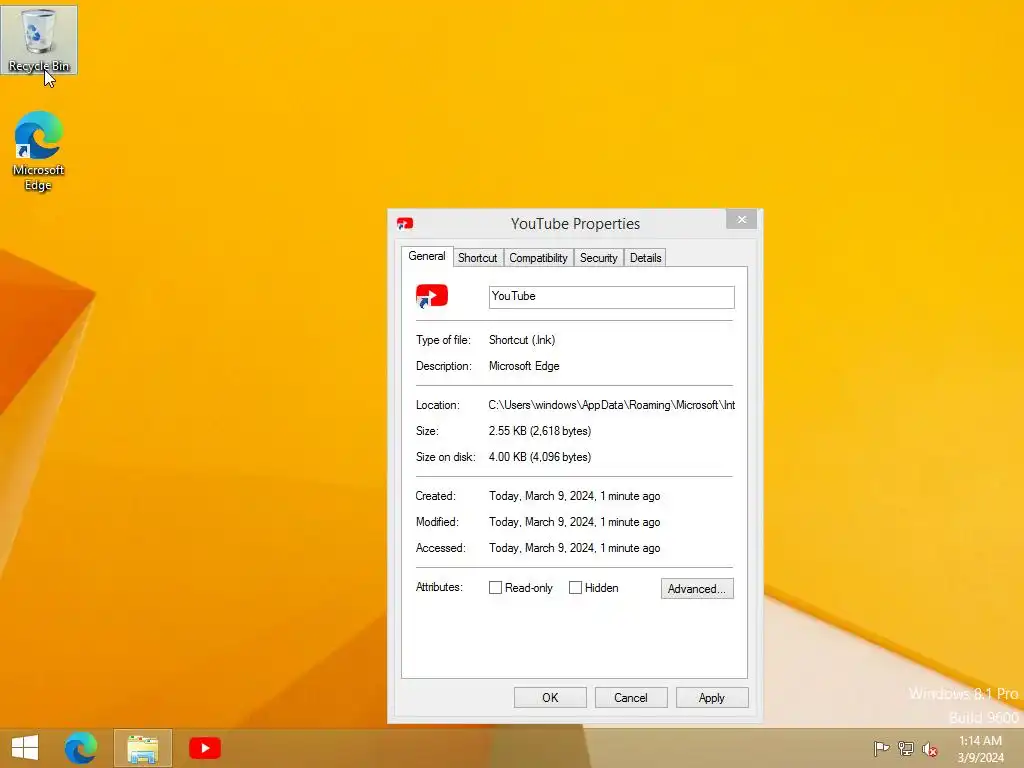Click the 'Shortcut (.lnk)' file type value
1024x768 pixels.
[x=522, y=340]
